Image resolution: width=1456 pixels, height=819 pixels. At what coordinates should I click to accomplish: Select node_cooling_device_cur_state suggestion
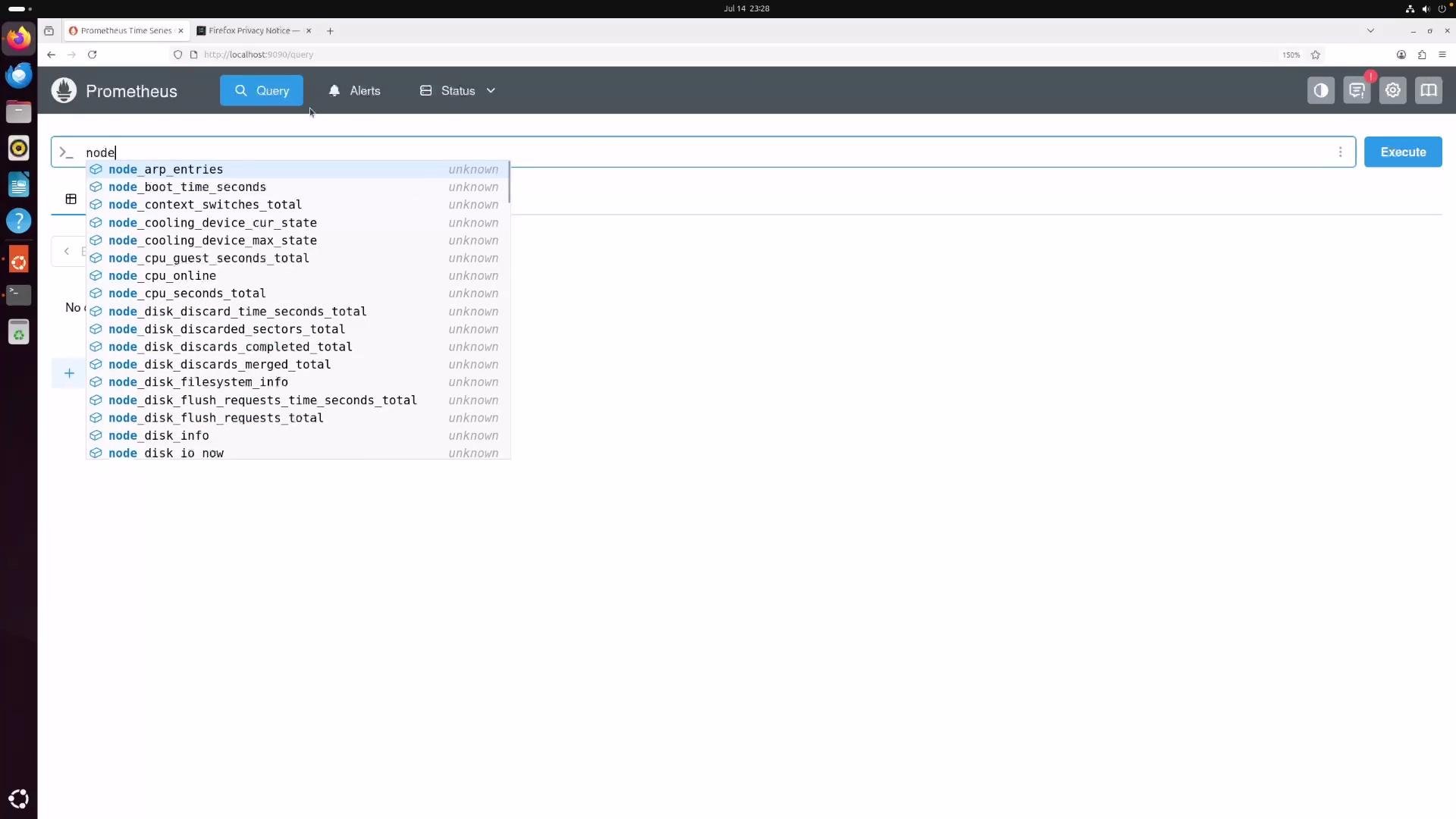[x=297, y=223]
